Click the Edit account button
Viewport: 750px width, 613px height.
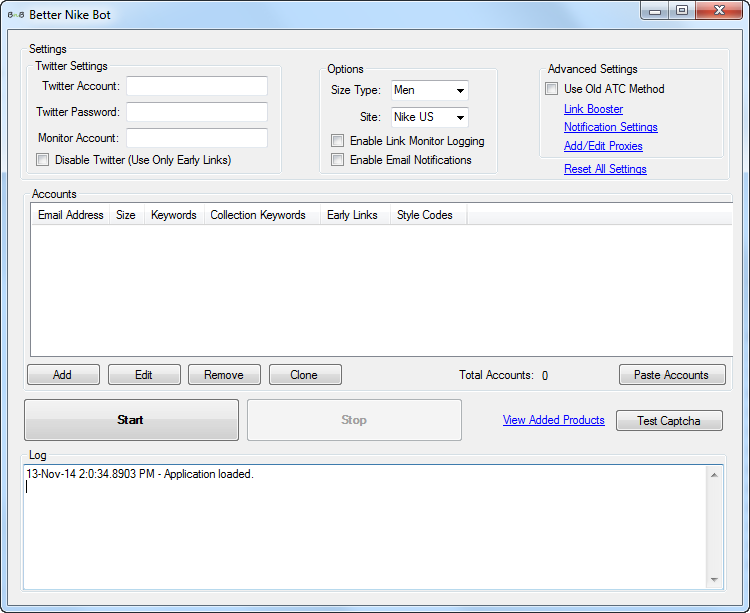click(144, 375)
